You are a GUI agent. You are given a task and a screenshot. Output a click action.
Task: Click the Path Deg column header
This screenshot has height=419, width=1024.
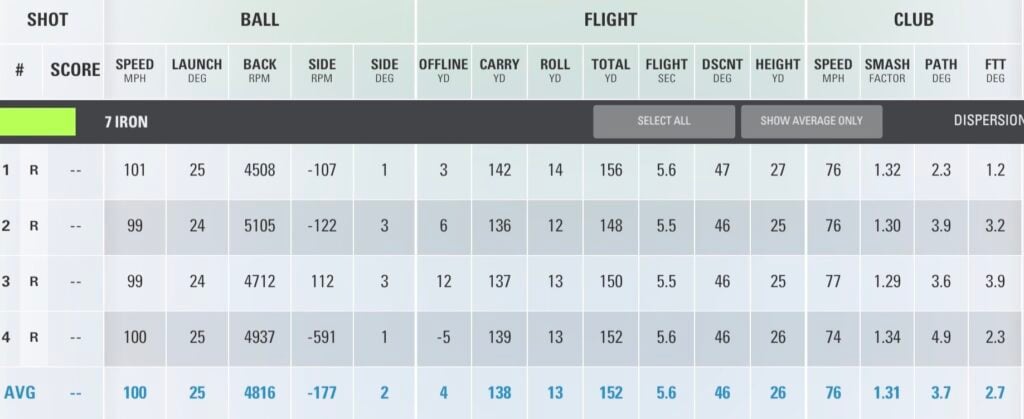[x=941, y=70]
